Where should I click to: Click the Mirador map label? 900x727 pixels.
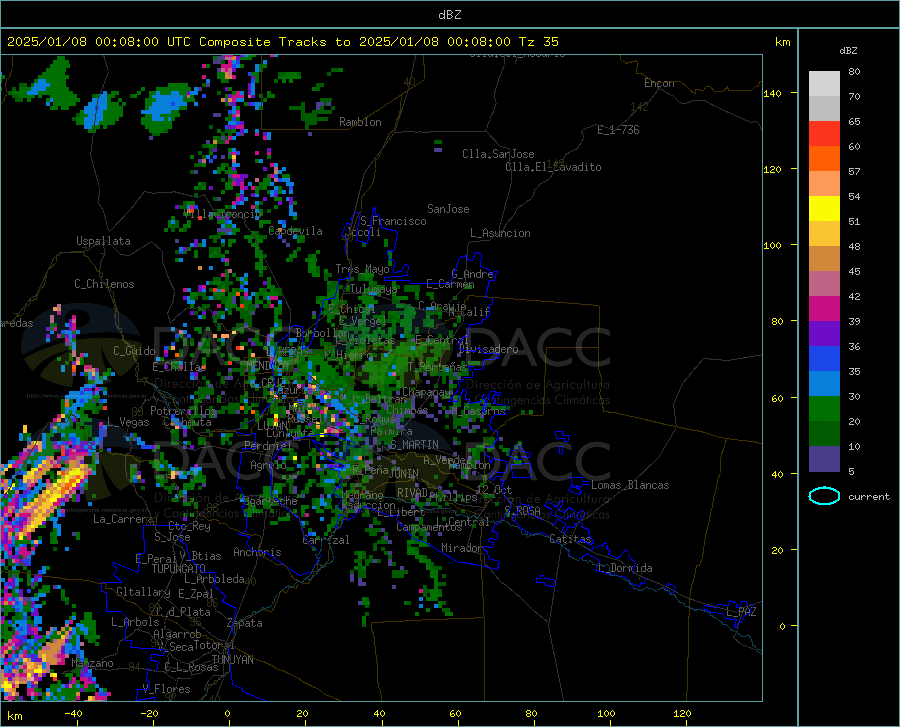coord(462,548)
